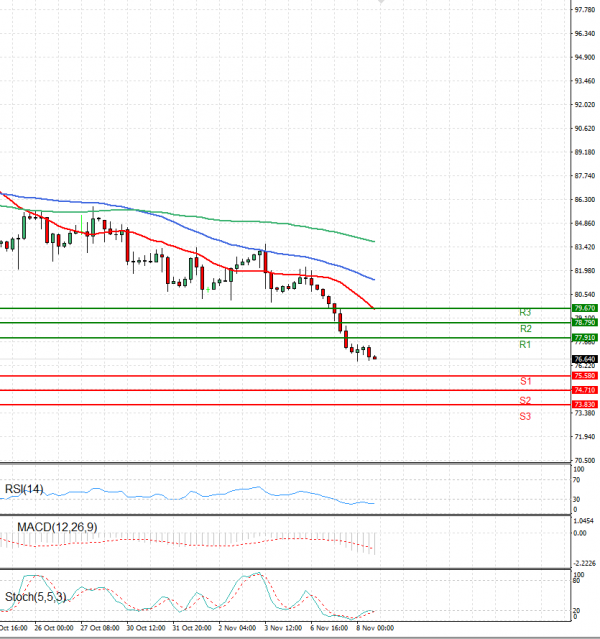
Task: Click the 94.900 price axis value
Action: (585, 57)
